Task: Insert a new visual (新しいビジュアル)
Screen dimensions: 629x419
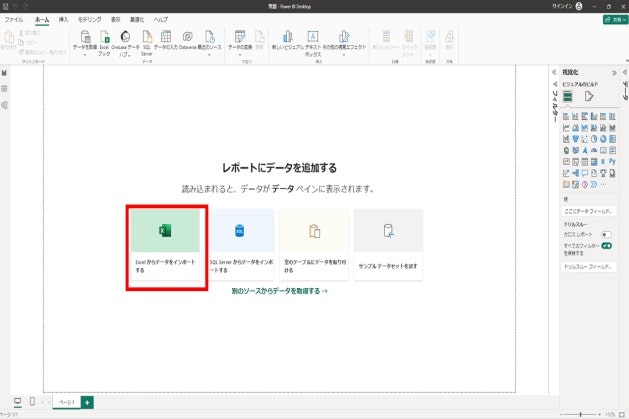Action: click(x=288, y=40)
